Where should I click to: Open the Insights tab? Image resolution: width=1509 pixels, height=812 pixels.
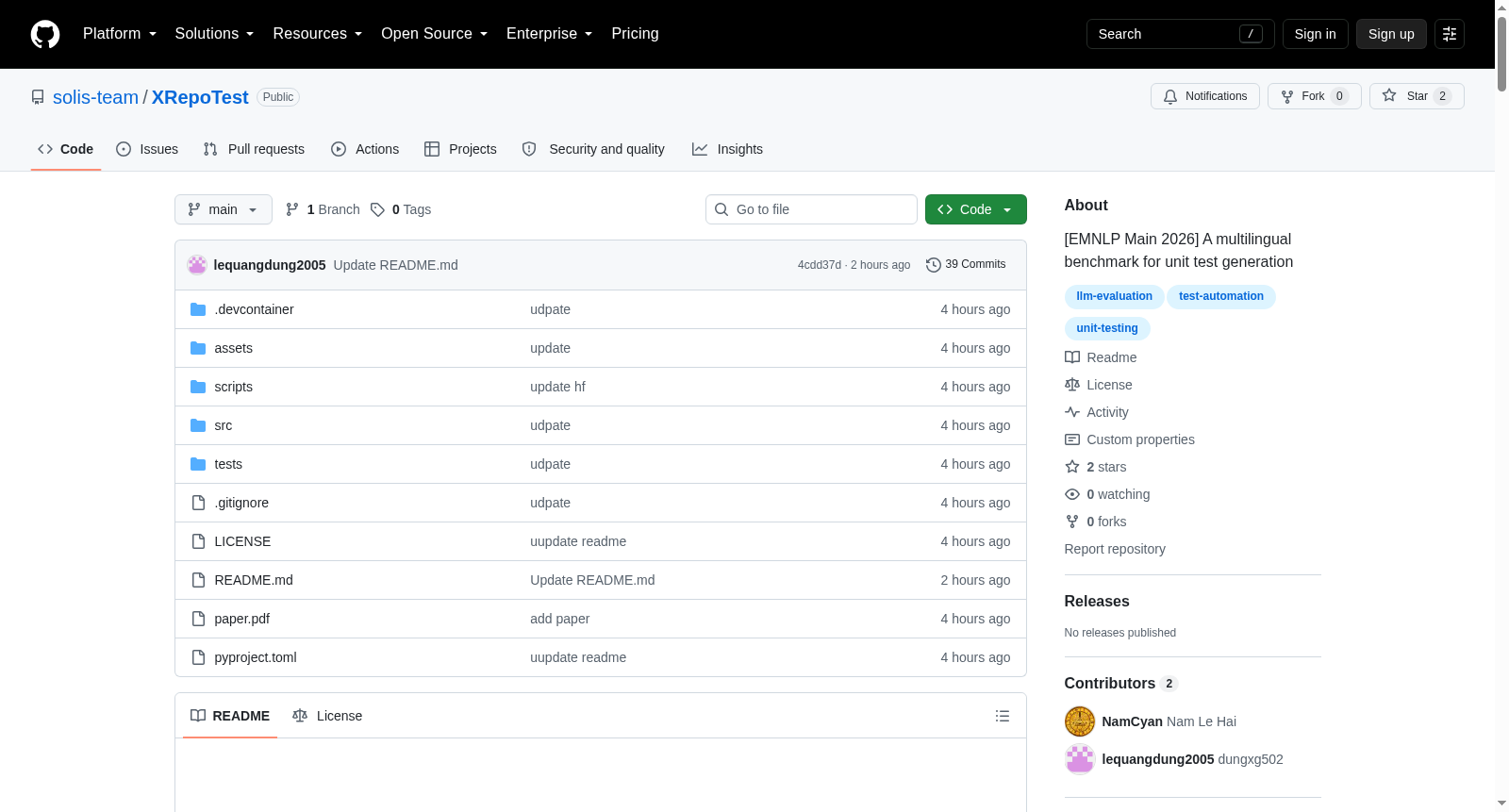(727, 149)
